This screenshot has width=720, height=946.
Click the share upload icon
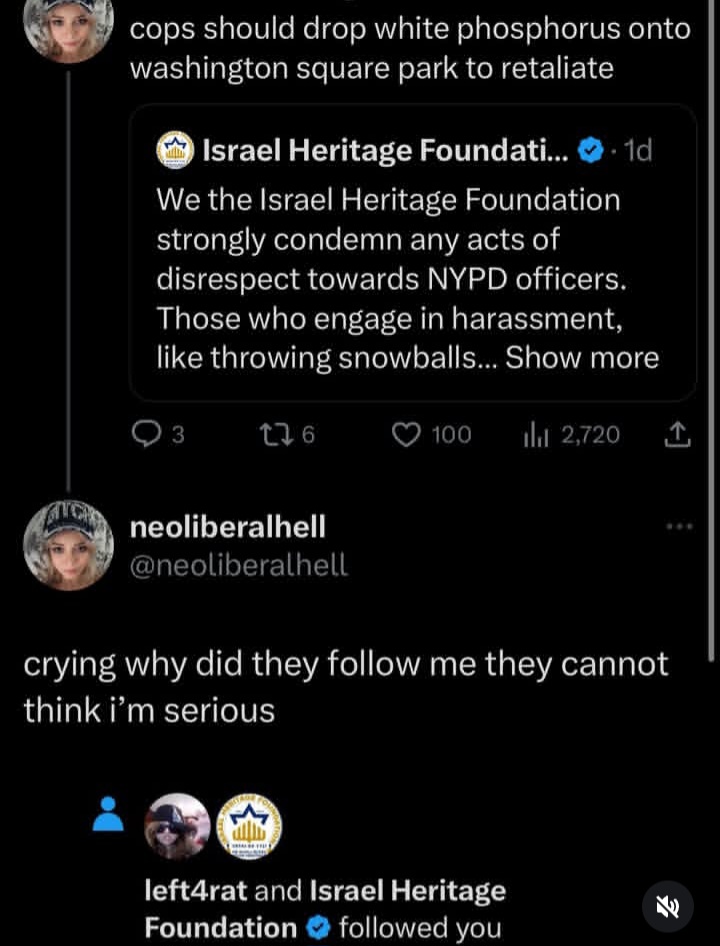point(677,434)
